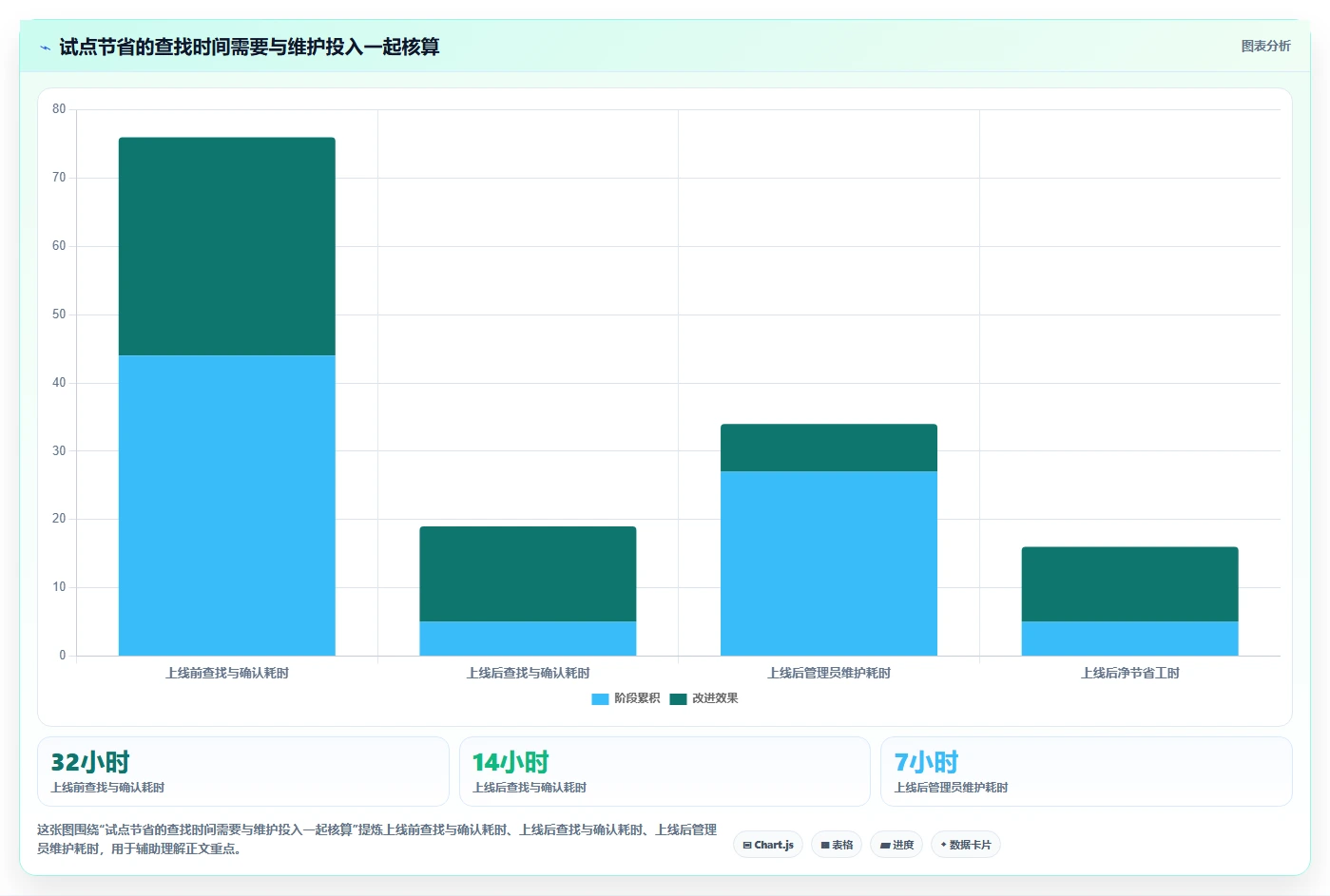Click blue segment of 上线后净节省工时 bar
The height and width of the screenshot is (896, 1330).
(1129, 639)
